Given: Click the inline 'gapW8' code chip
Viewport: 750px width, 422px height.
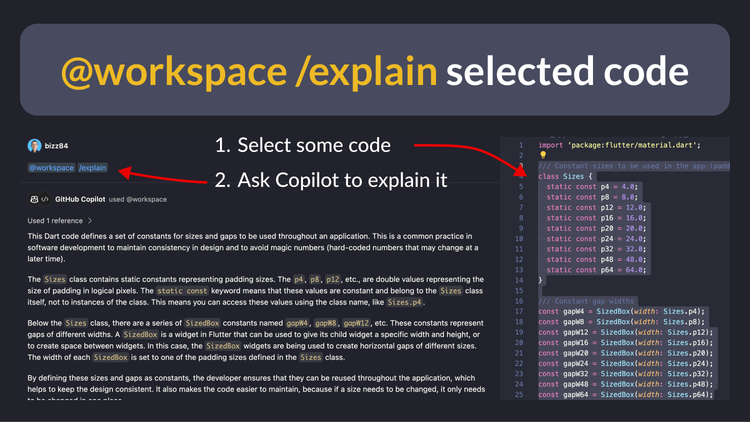Looking at the screenshot, I should tap(325, 323).
